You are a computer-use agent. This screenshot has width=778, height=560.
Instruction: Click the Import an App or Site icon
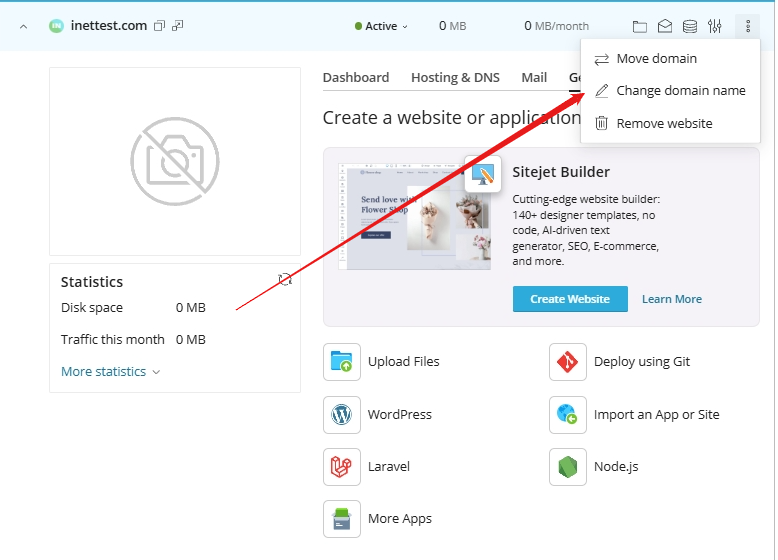[568, 415]
